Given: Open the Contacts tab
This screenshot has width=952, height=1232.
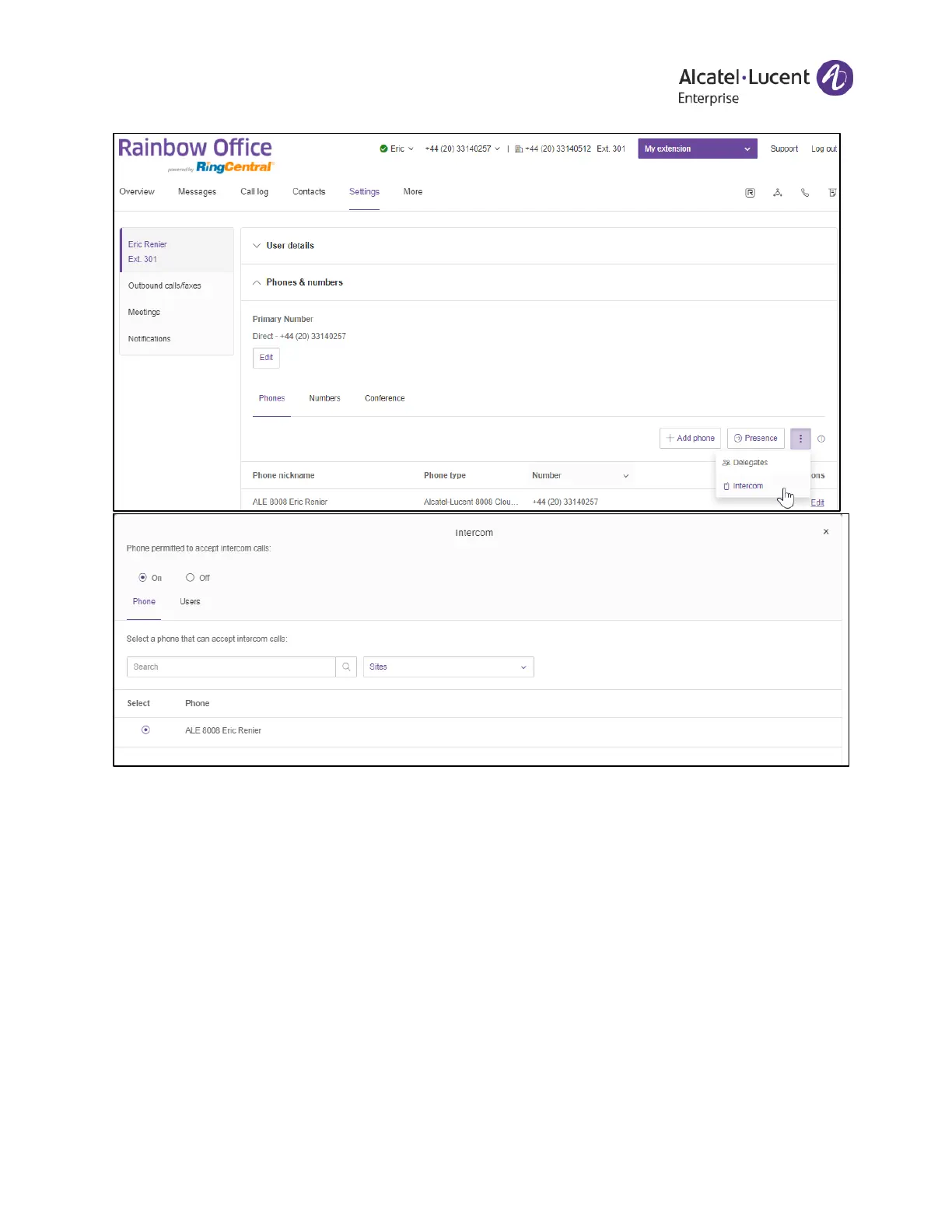Looking at the screenshot, I should click(309, 192).
